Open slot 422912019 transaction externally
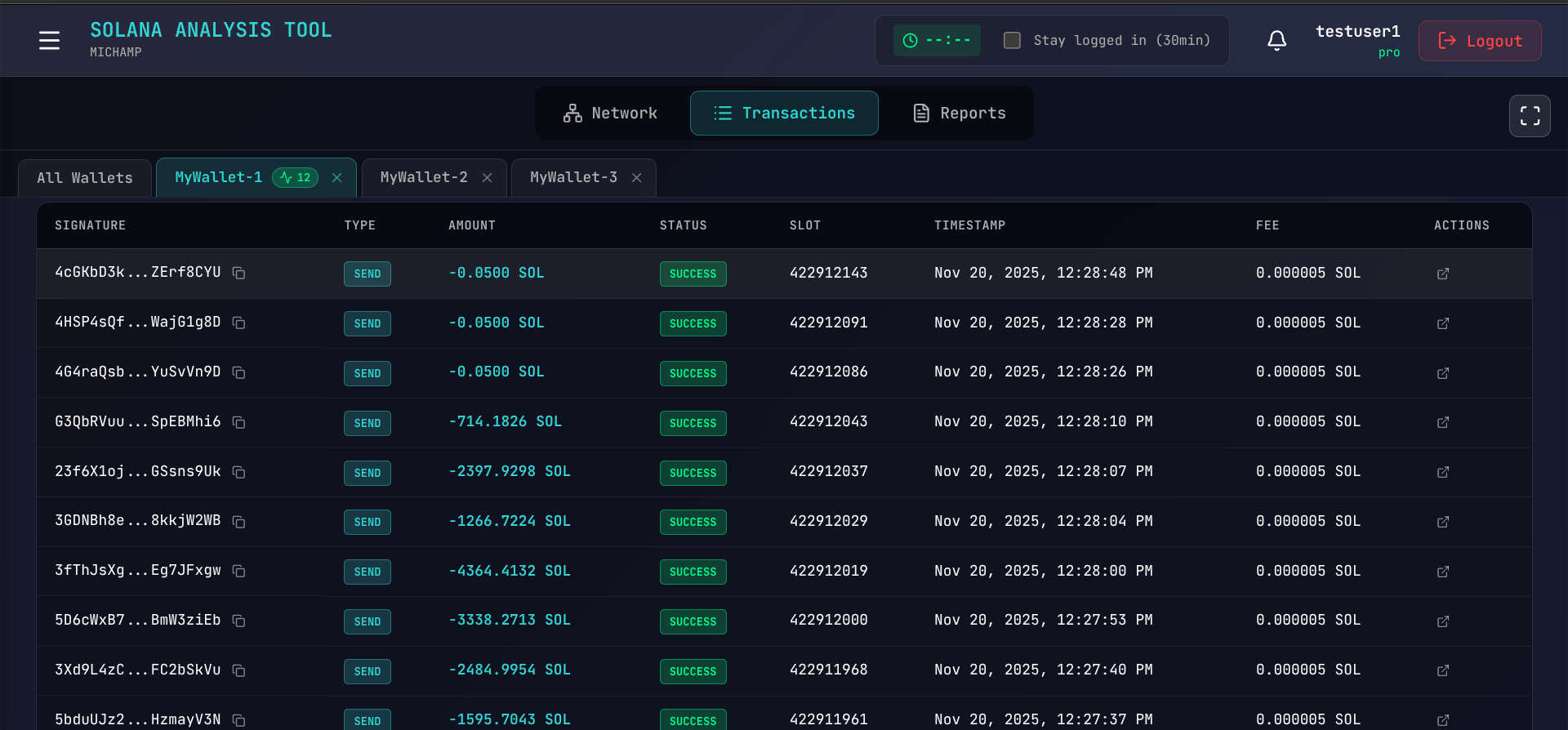The image size is (1568, 730). (x=1443, y=572)
